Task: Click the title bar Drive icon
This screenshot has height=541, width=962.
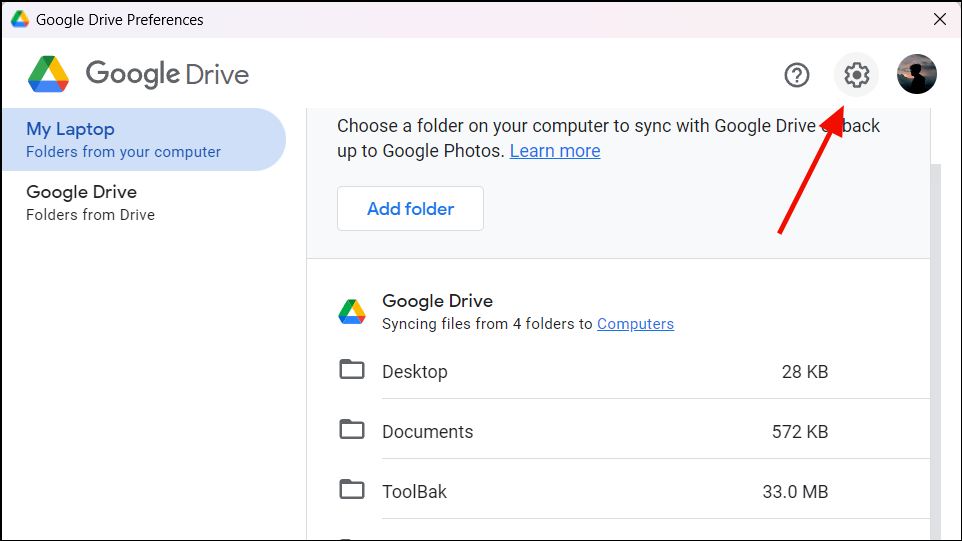Action: coord(20,19)
